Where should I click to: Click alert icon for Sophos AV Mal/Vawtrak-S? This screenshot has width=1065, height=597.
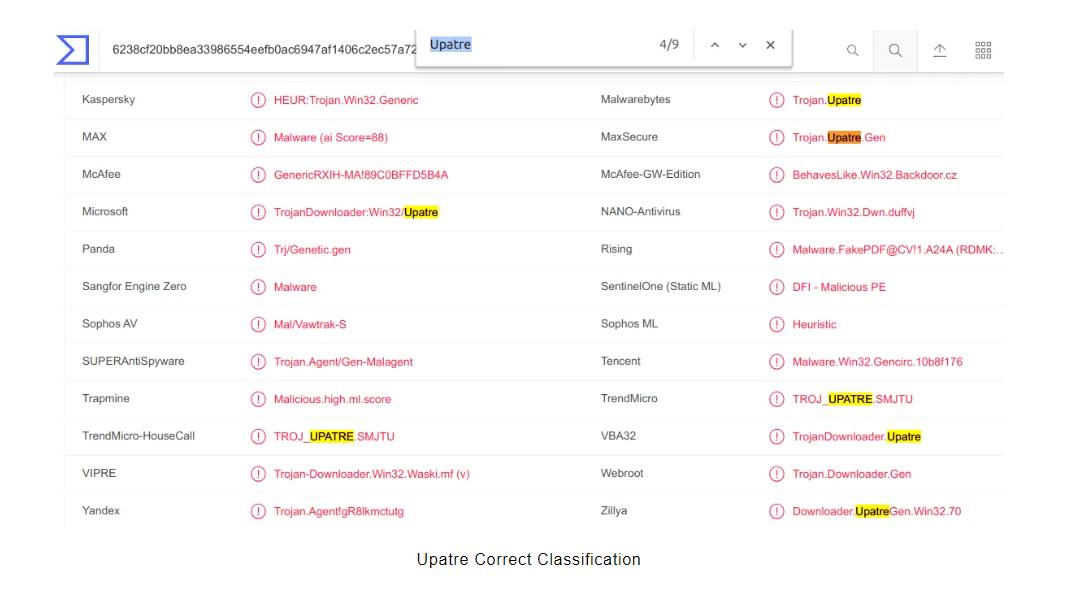pos(258,324)
